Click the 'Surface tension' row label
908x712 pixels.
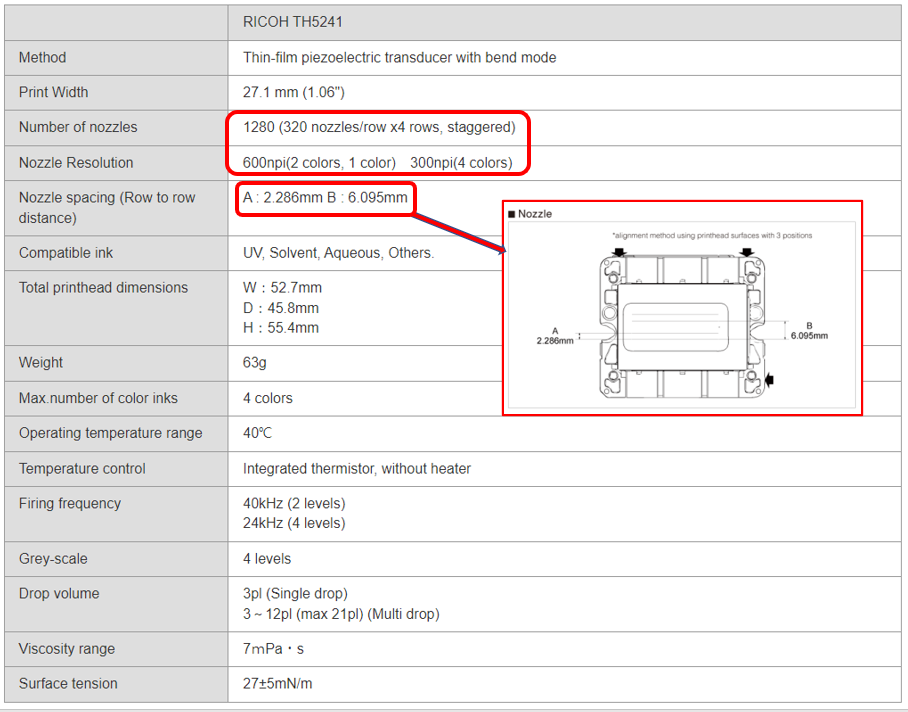click(68, 684)
